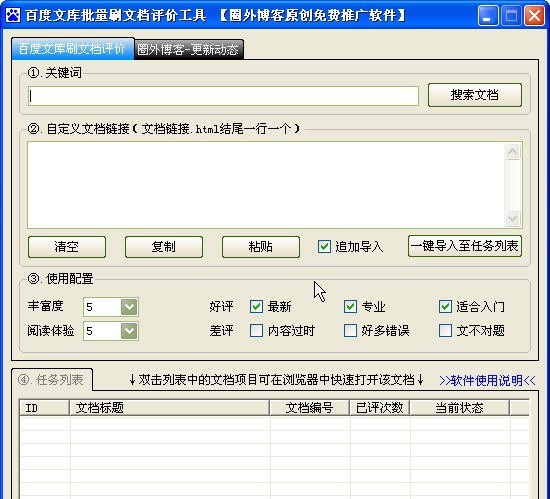
Task: Uncheck the 最新 positive review checkbox
Action: coord(256,306)
